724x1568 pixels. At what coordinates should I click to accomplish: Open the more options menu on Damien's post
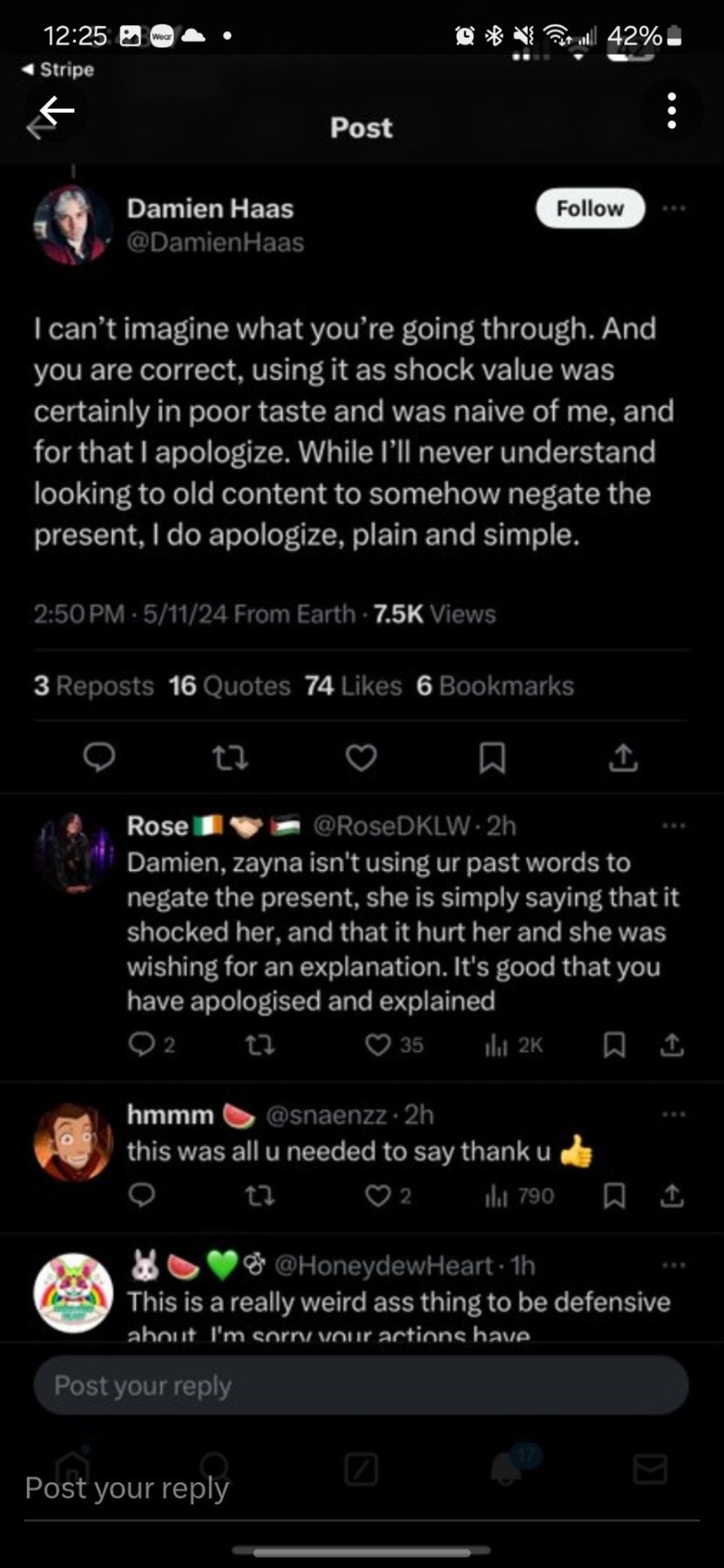(x=673, y=209)
